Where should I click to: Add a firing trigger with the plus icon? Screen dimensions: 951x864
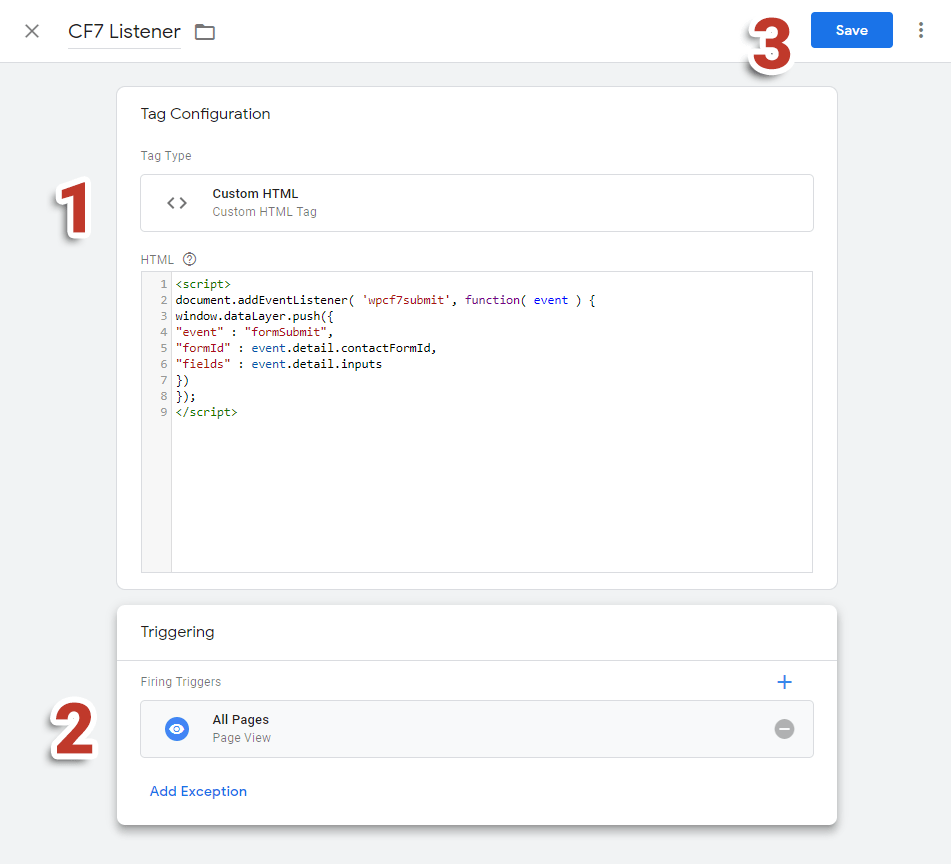tap(785, 682)
